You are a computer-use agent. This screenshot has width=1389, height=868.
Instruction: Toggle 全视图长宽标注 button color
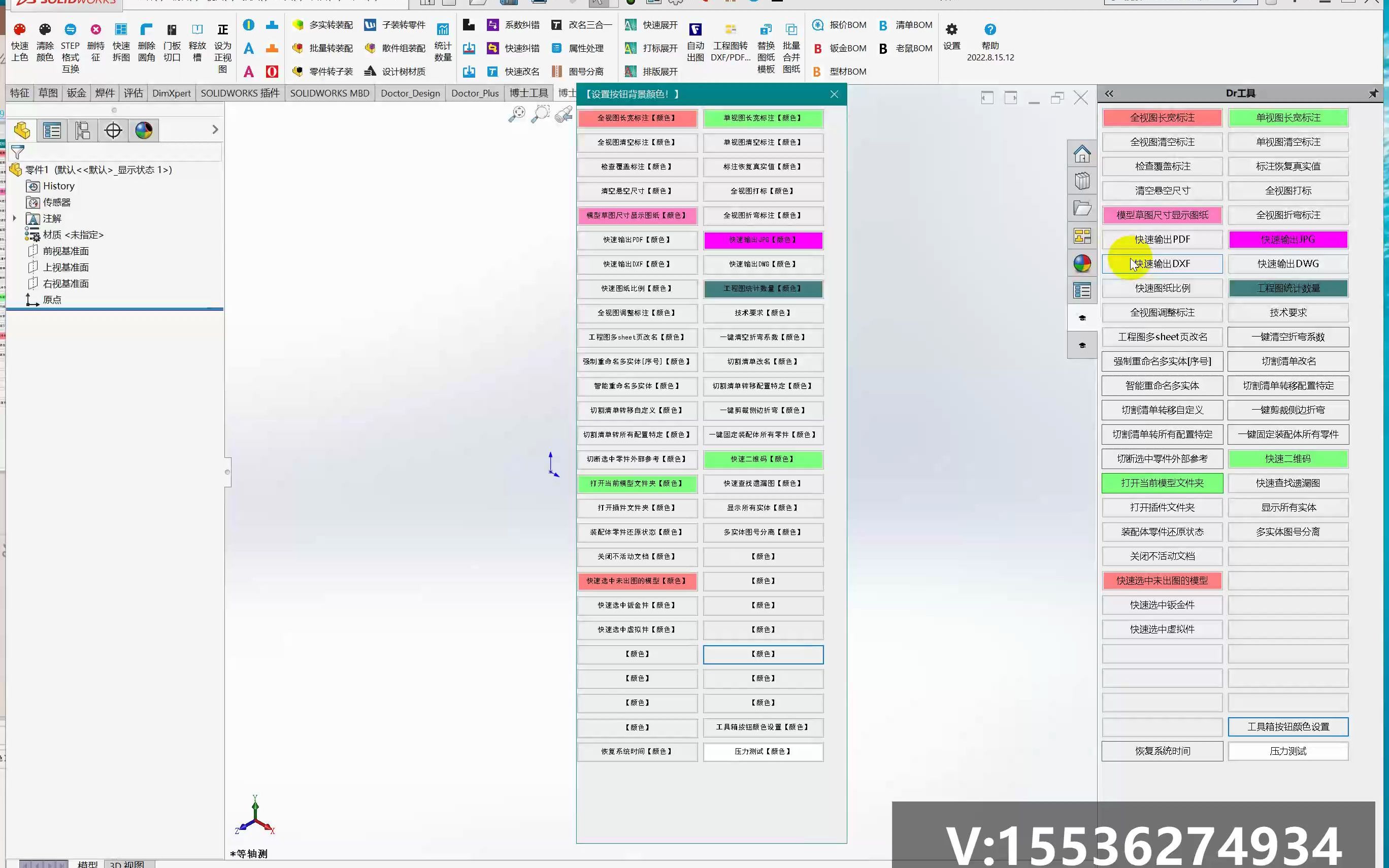click(x=637, y=117)
